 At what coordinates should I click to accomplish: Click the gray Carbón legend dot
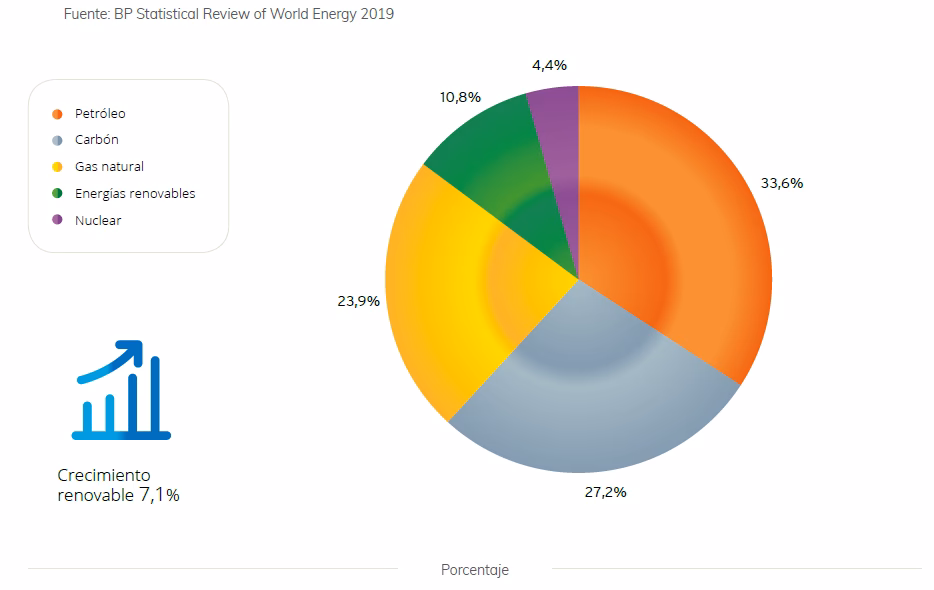tap(57, 141)
